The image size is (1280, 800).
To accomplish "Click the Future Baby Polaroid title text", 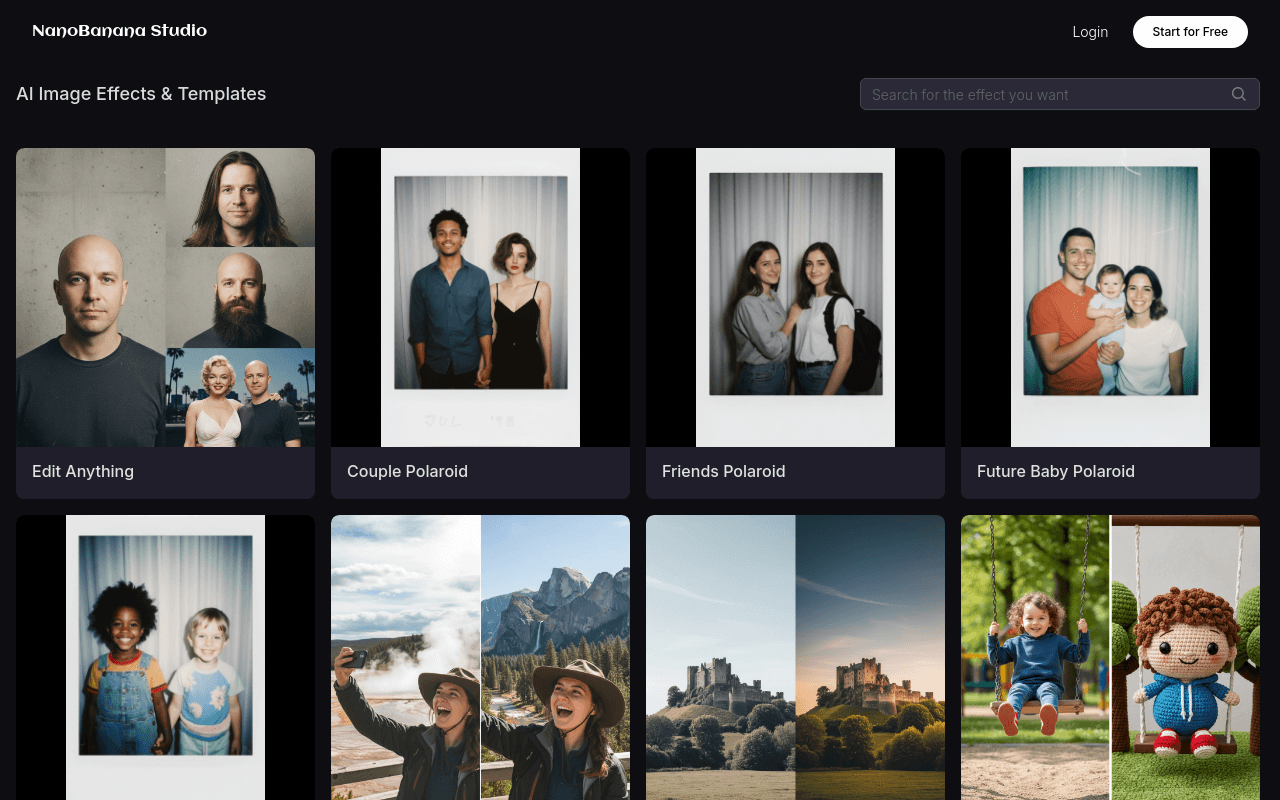I will click(x=1055, y=471).
